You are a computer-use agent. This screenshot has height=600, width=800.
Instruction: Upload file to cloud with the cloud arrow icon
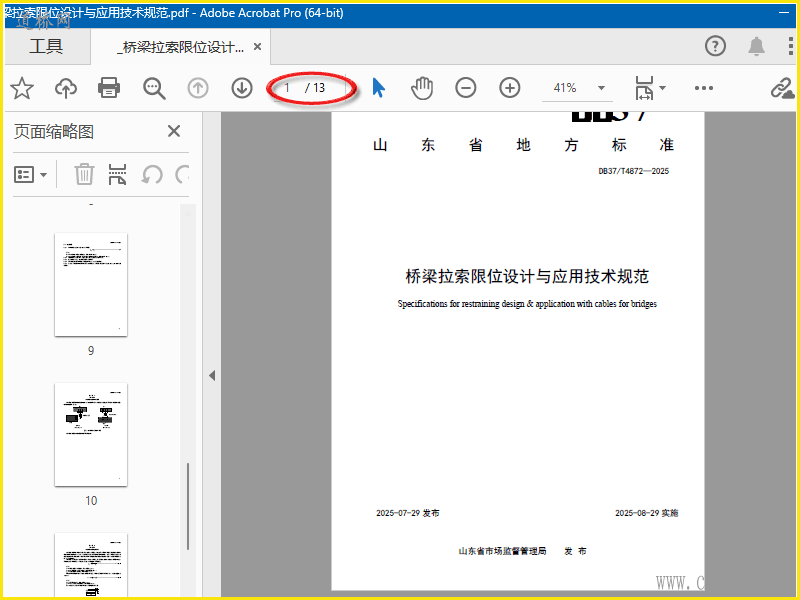(66, 88)
